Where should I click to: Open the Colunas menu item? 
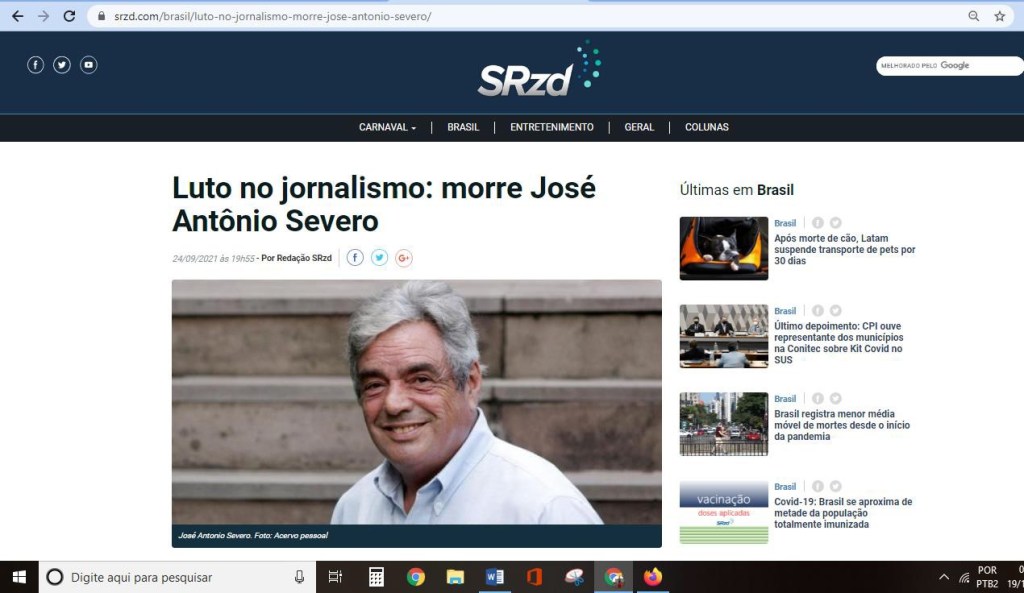(706, 127)
